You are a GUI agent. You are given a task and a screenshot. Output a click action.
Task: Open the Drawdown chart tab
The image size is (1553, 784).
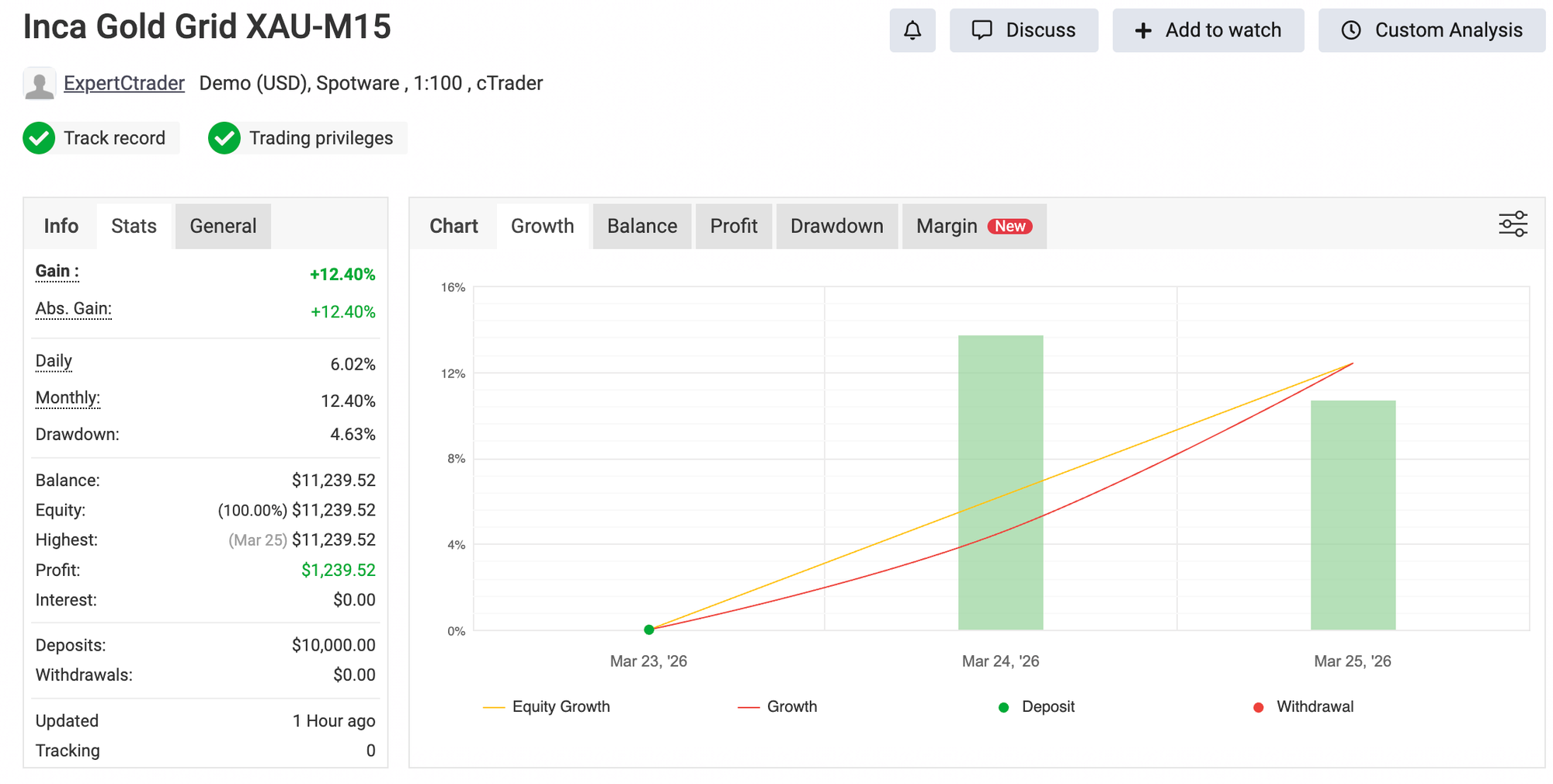coord(836,226)
